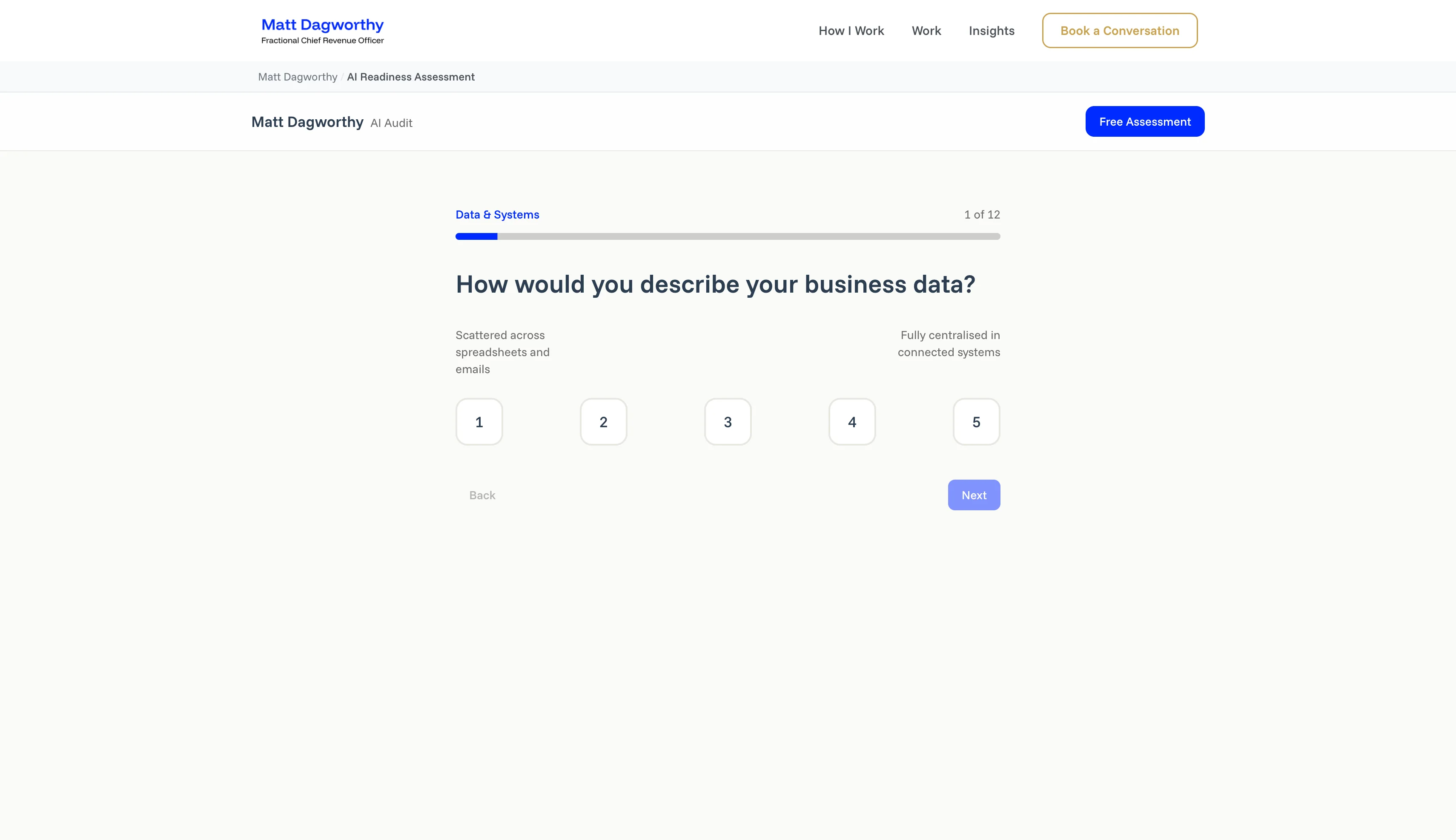
Task: Open the Insights navigation link
Action: tap(991, 31)
